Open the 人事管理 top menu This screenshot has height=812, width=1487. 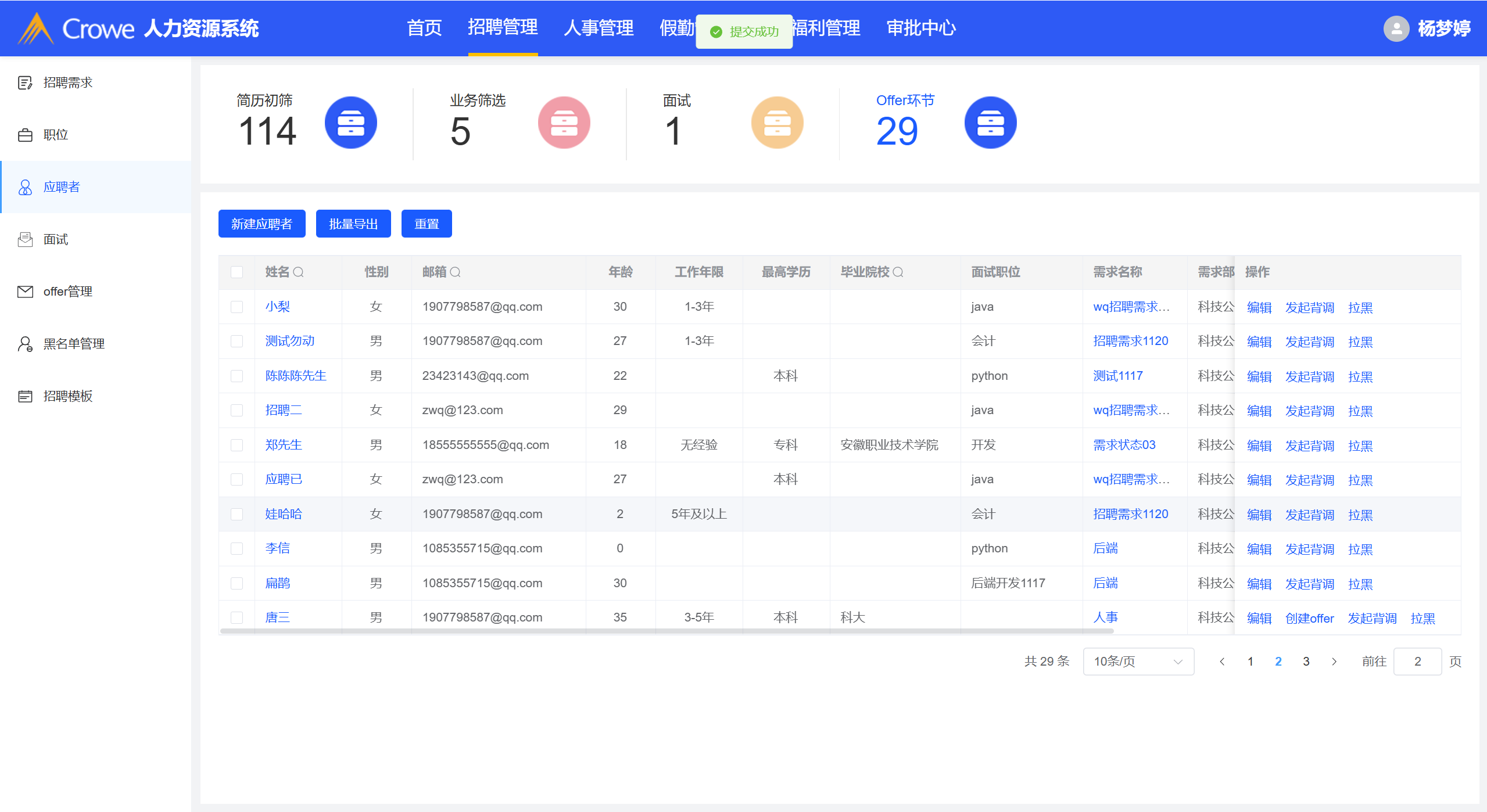point(599,28)
